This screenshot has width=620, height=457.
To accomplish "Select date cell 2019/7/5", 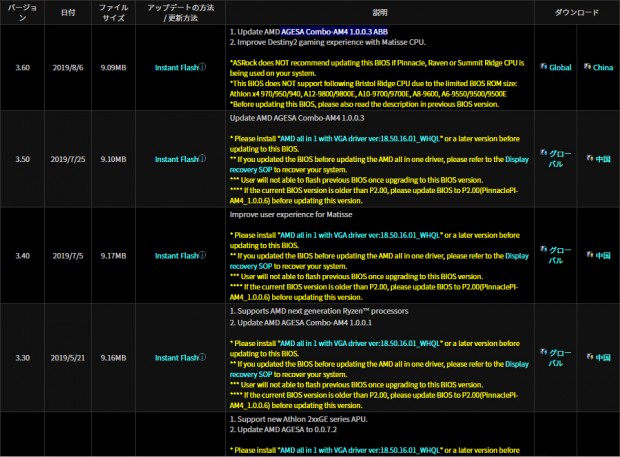I will coord(68,256).
